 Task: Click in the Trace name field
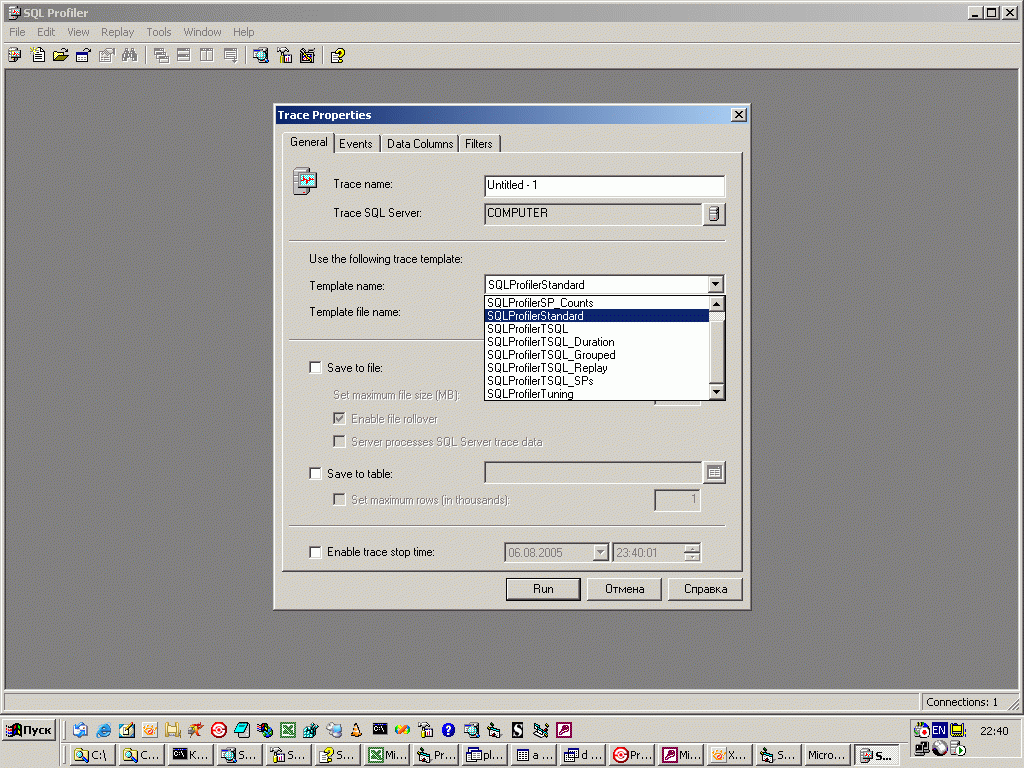(x=605, y=185)
